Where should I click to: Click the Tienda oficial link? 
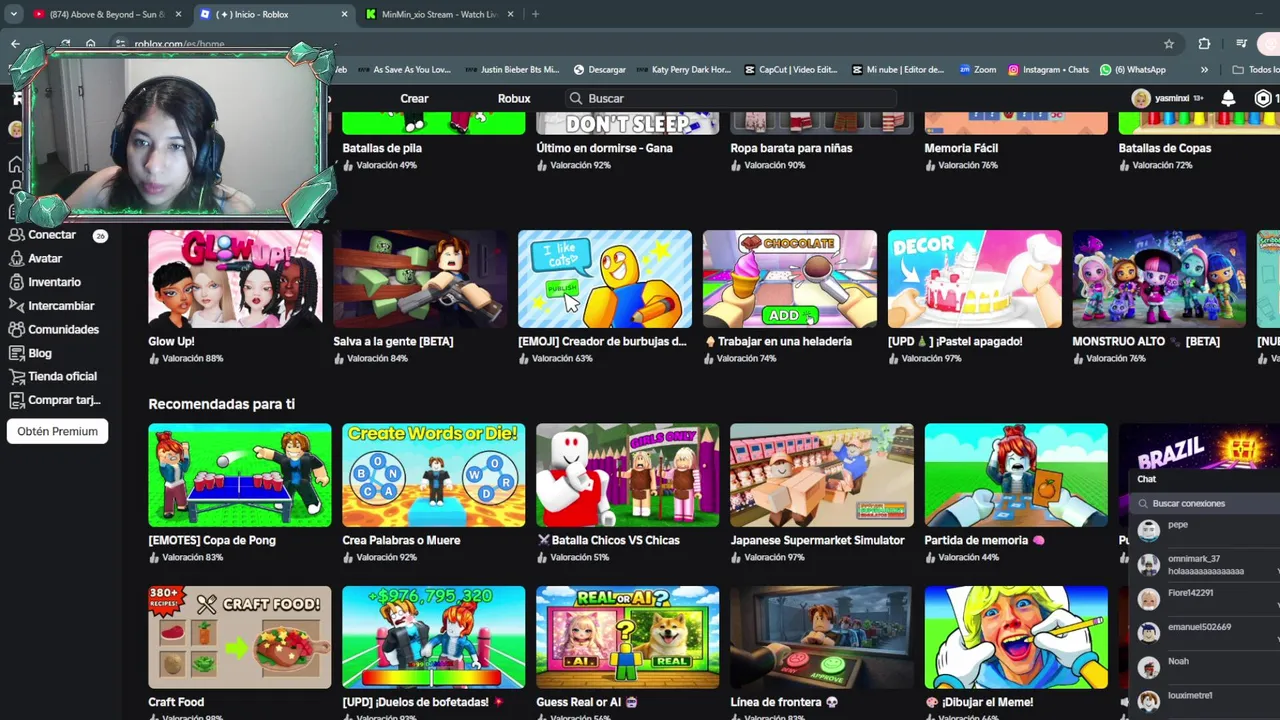tap(62, 376)
